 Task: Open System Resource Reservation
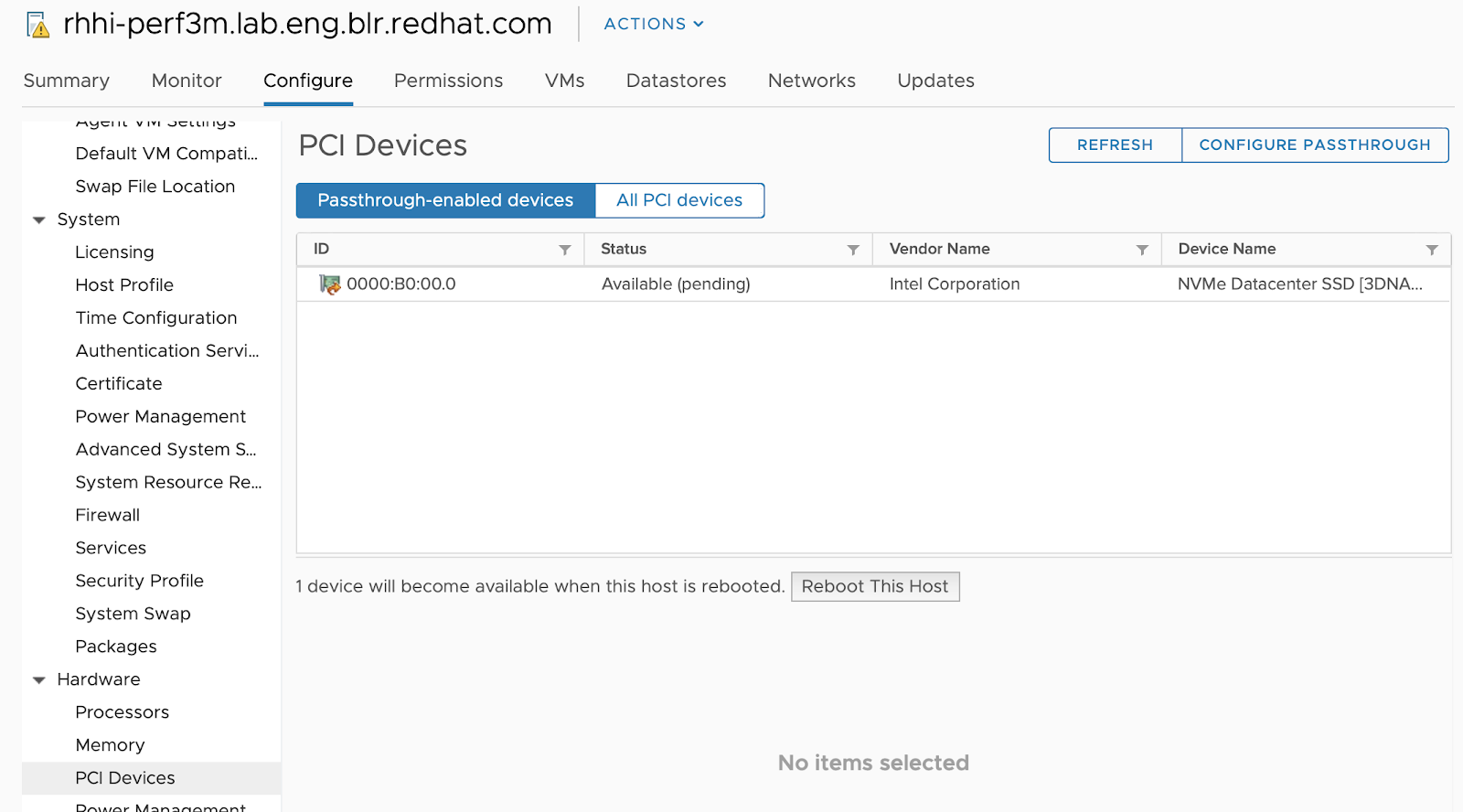coord(168,483)
